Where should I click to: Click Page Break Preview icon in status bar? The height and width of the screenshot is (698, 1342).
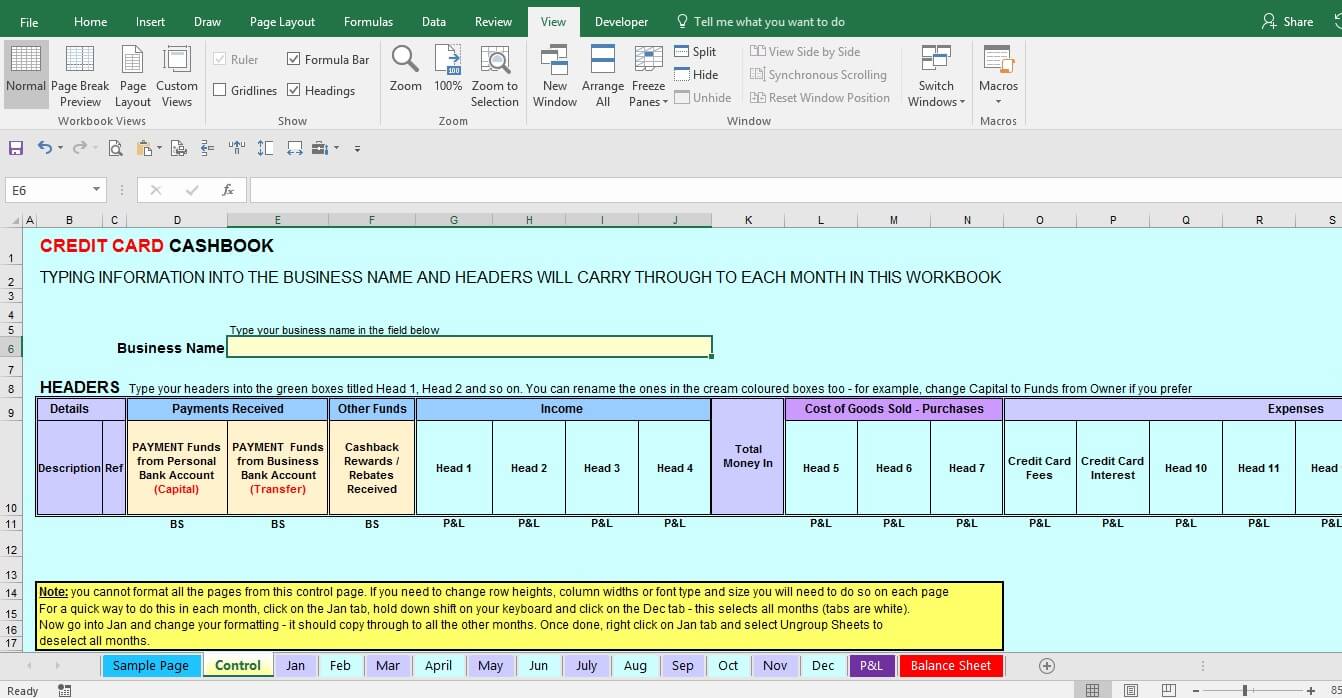coord(1168,690)
